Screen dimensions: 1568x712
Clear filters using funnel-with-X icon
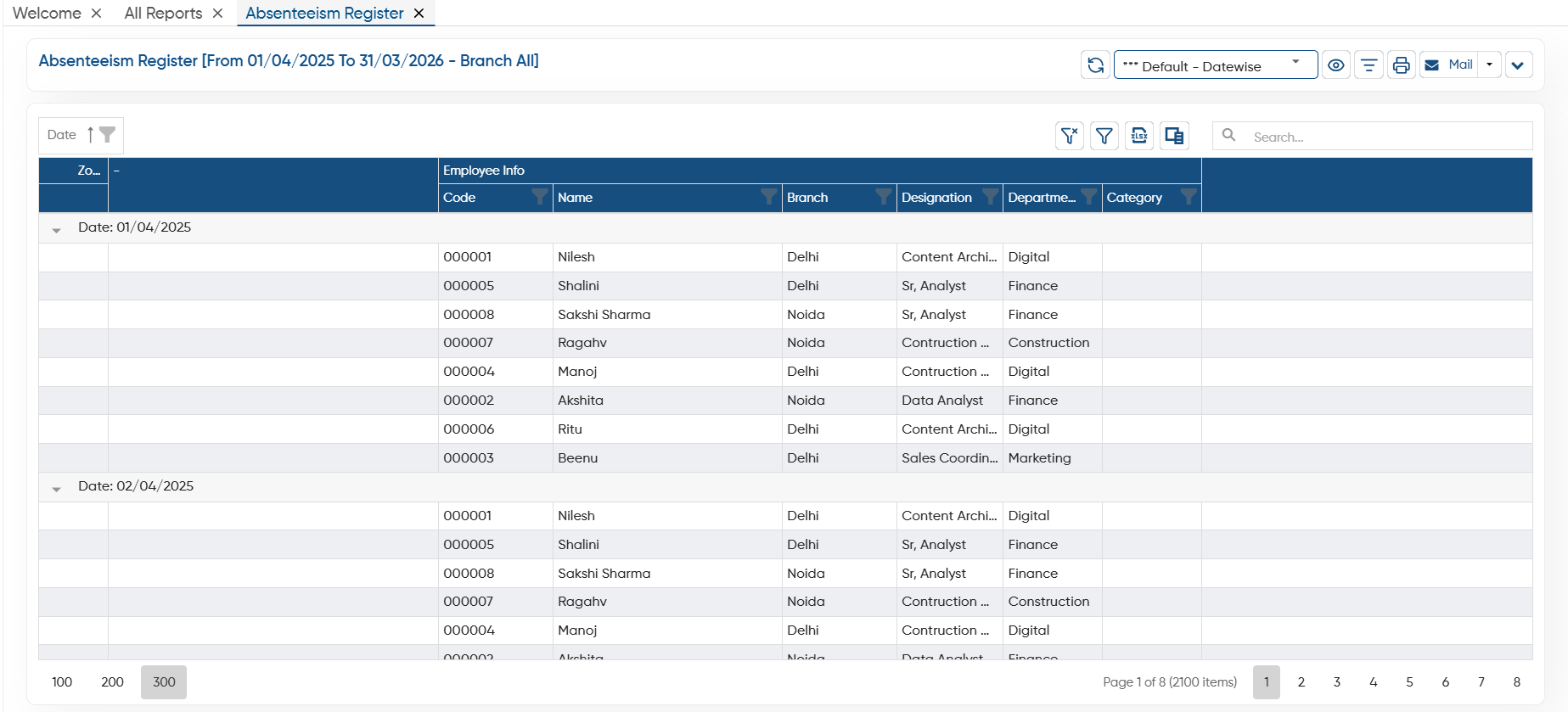1070,136
